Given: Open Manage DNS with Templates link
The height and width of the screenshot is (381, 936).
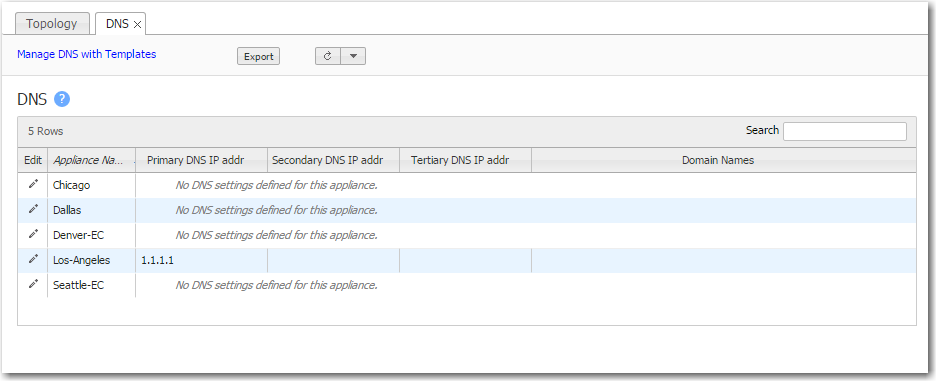Looking at the screenshot, I should pyautogui.click(x=87, y=54).
